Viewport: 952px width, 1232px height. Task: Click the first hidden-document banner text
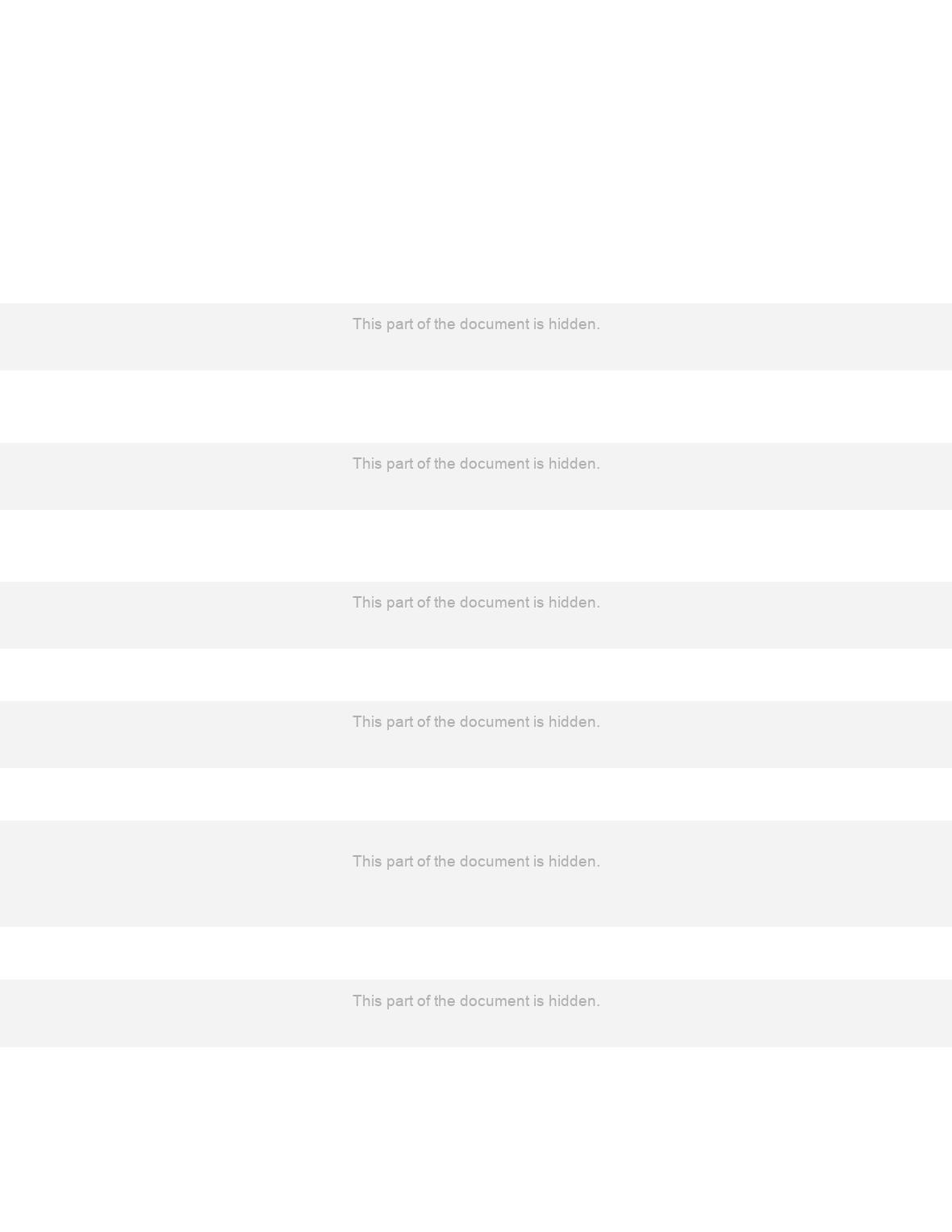tap(476, 324)
